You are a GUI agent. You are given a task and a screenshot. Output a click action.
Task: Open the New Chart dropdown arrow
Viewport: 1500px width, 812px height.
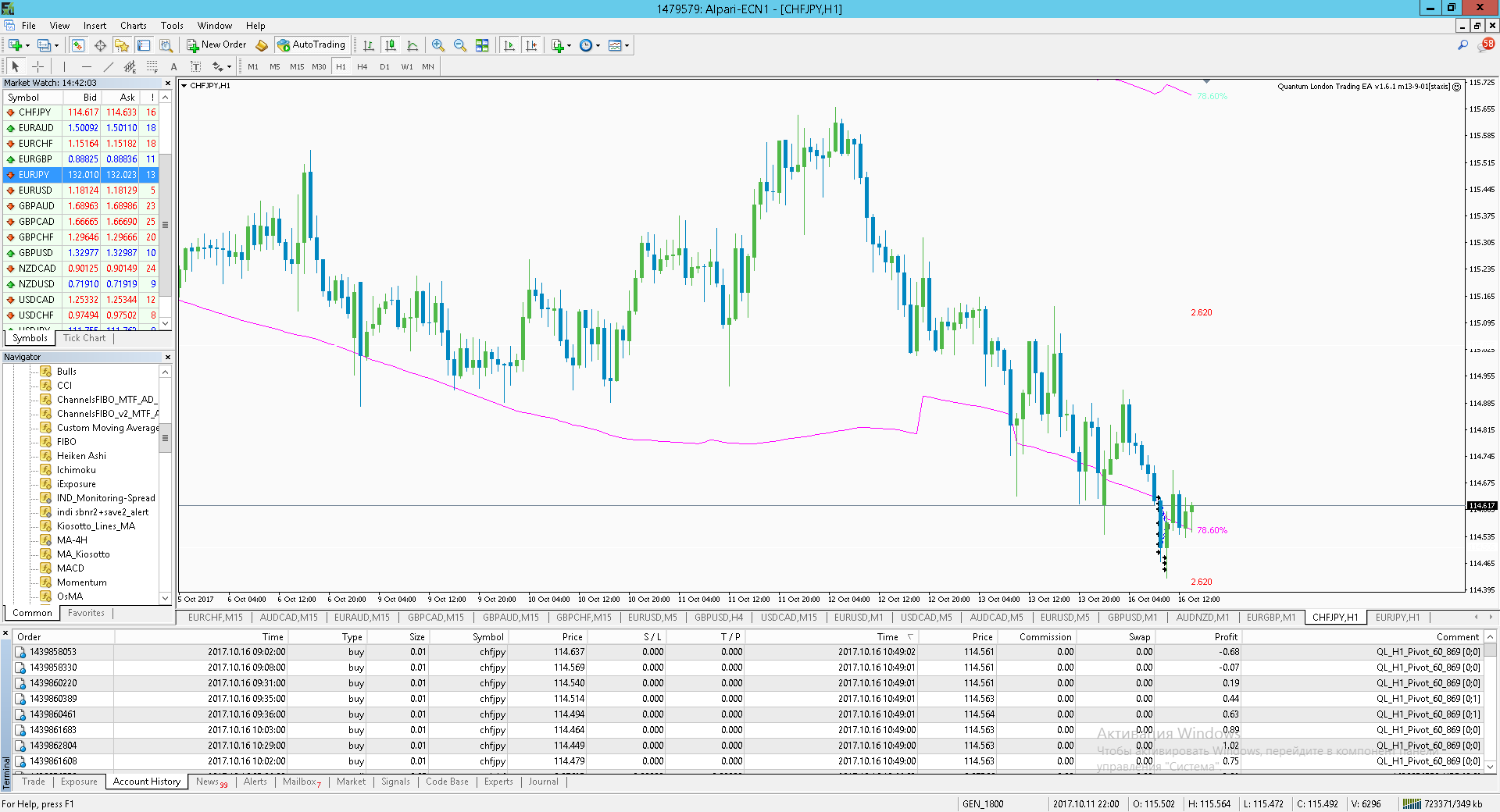click(x=27, y=45)
